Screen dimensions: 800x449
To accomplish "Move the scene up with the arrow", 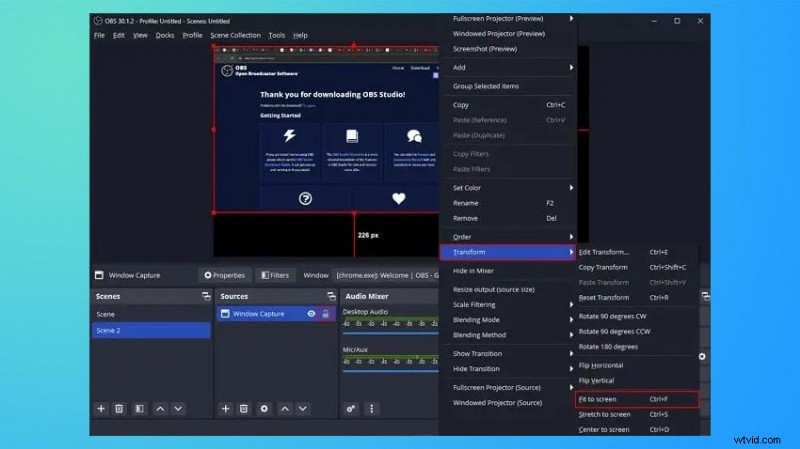I will pos(160,409).
